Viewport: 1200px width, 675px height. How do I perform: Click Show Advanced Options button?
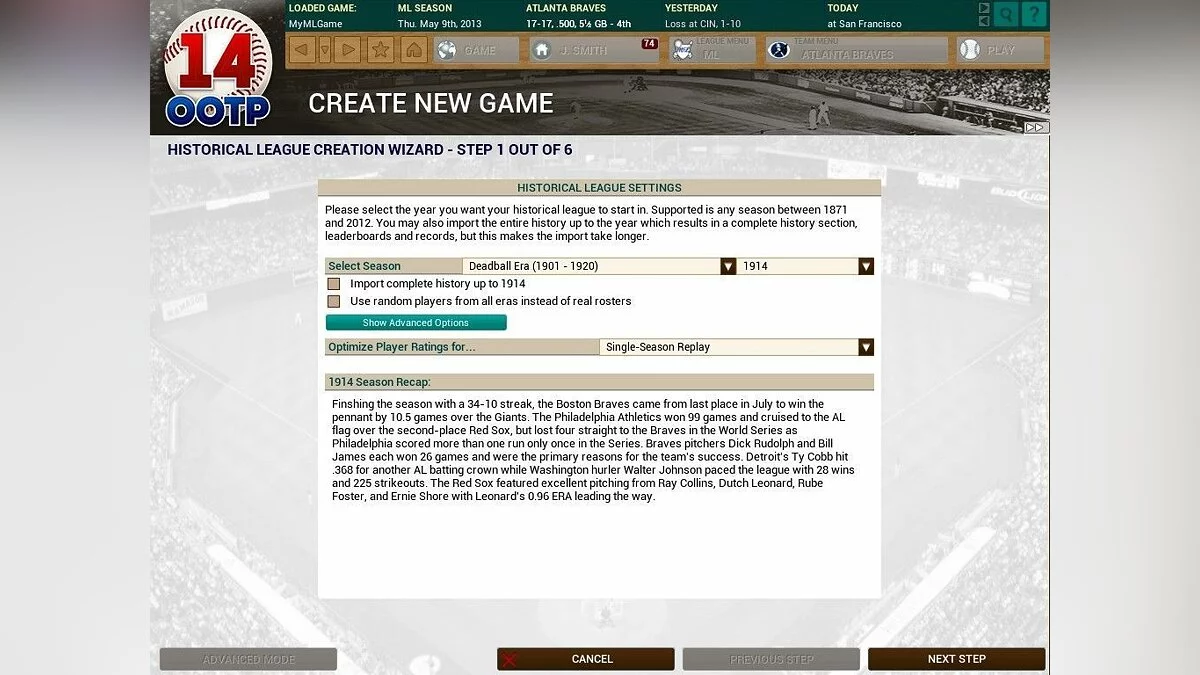click(416, 323)
